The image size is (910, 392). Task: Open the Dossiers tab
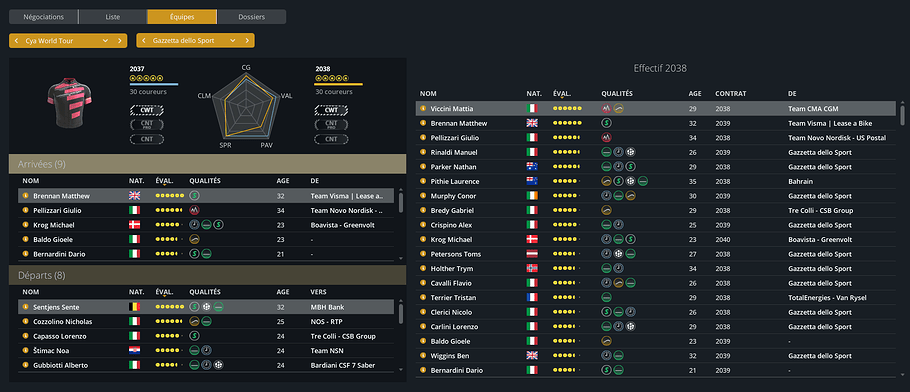click(x=251, y=17)
